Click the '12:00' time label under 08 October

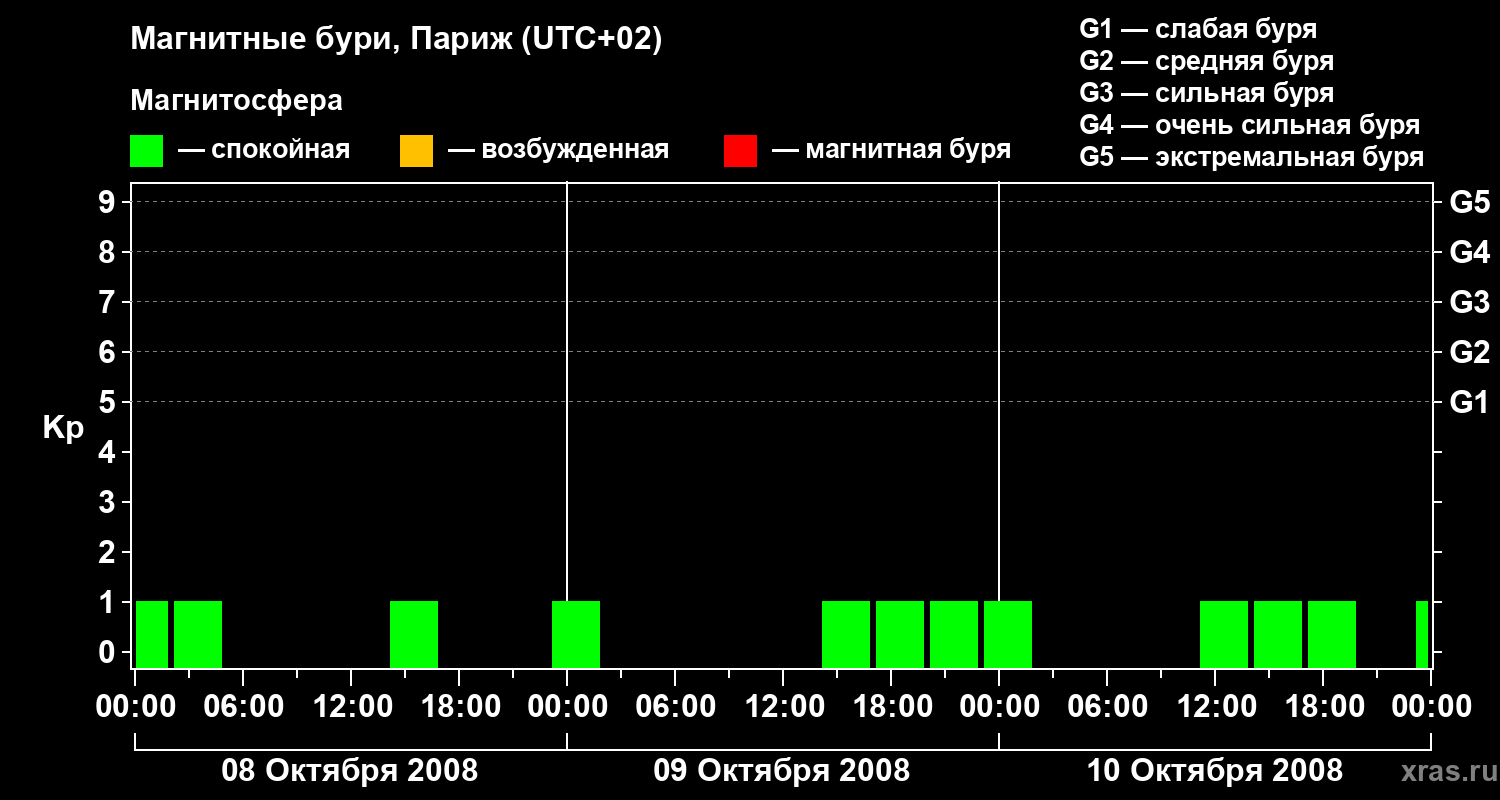pyautogui.click(x=351, y=707)
